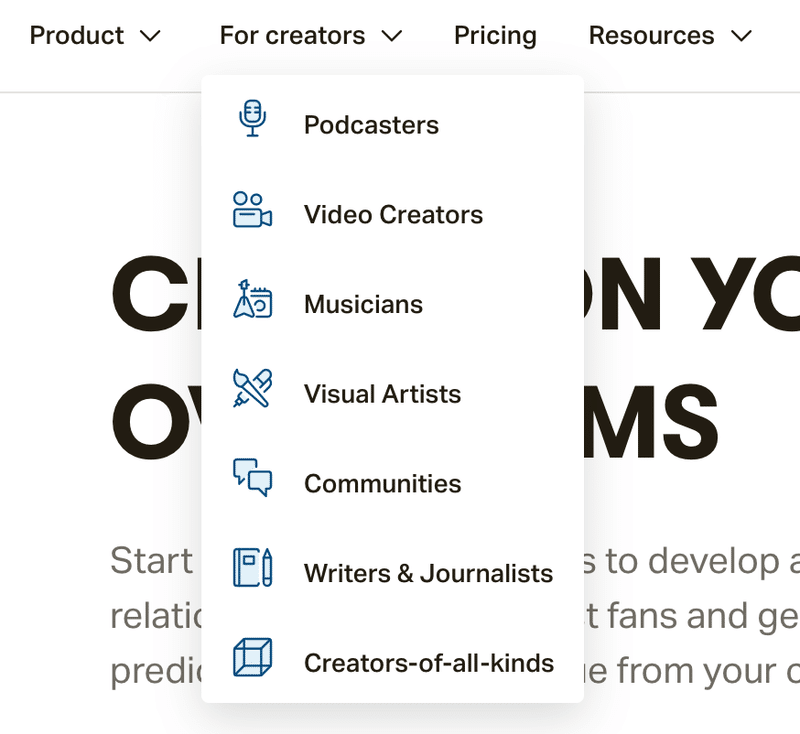Expand the Resources chevron arrow
The height and width of the screenshot is (734, 800).
tap(741, 36)
